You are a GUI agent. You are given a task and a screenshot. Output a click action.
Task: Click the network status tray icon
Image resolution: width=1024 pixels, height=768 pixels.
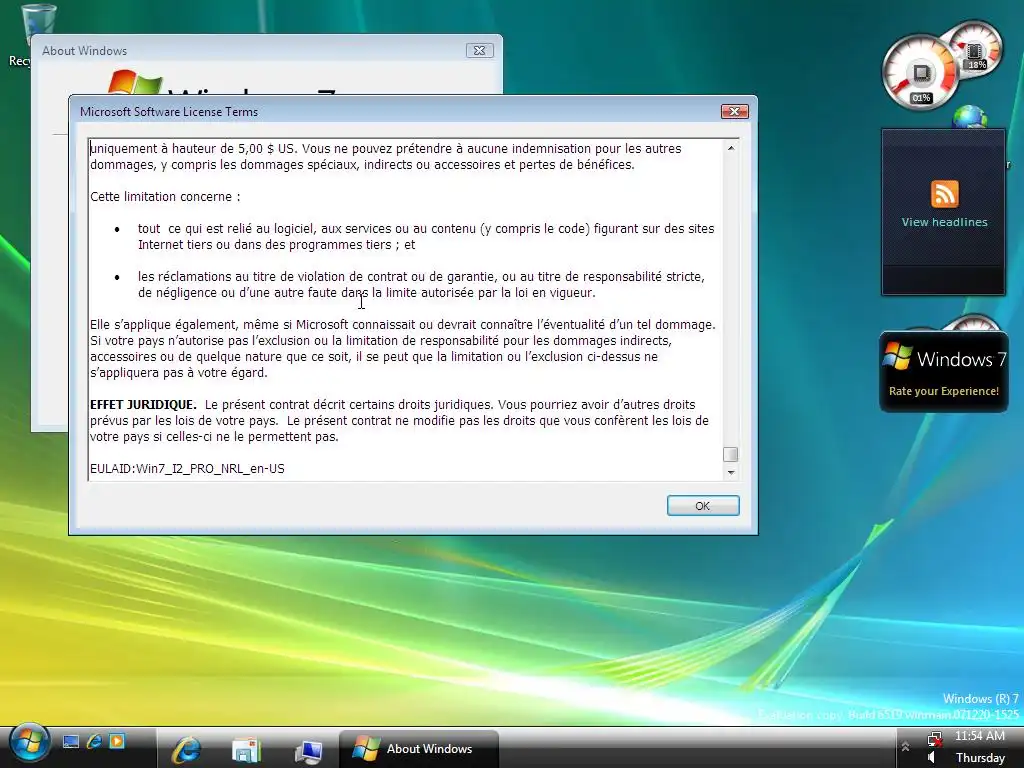click(935, 738)
